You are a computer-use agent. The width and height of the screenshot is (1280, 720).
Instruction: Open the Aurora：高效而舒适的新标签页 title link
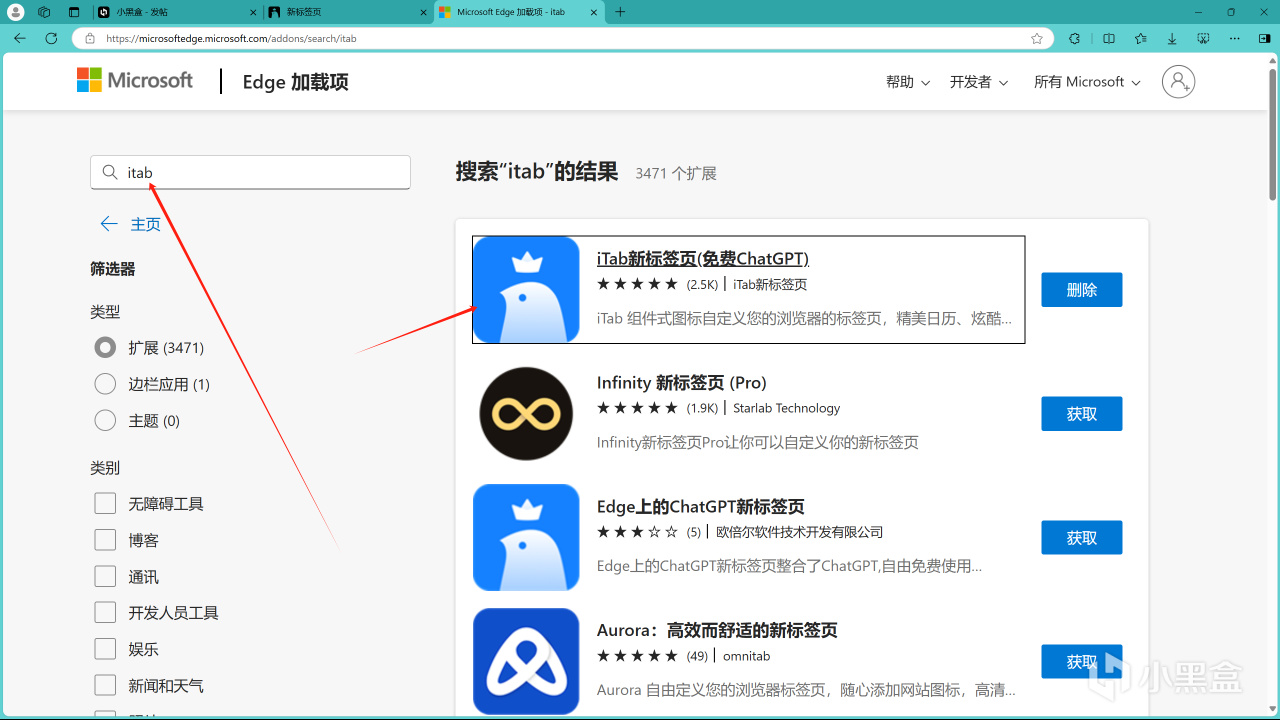click(717, 630)
